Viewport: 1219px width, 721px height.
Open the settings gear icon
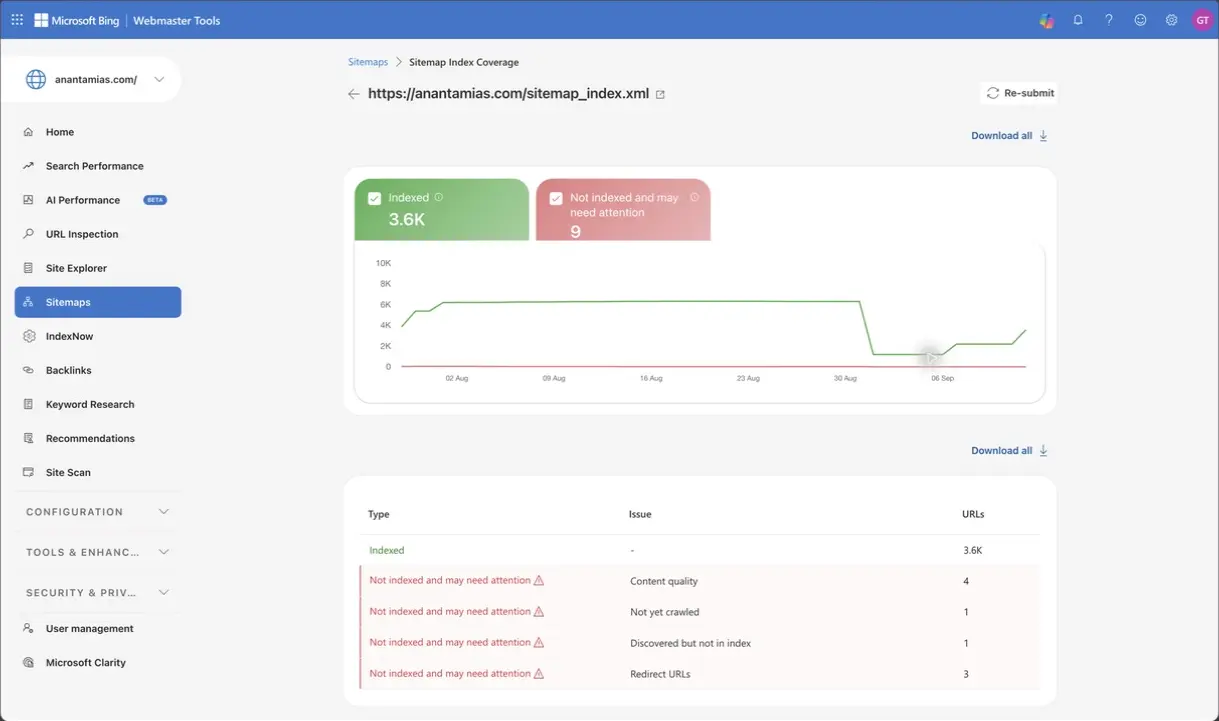click(1171, 20)
